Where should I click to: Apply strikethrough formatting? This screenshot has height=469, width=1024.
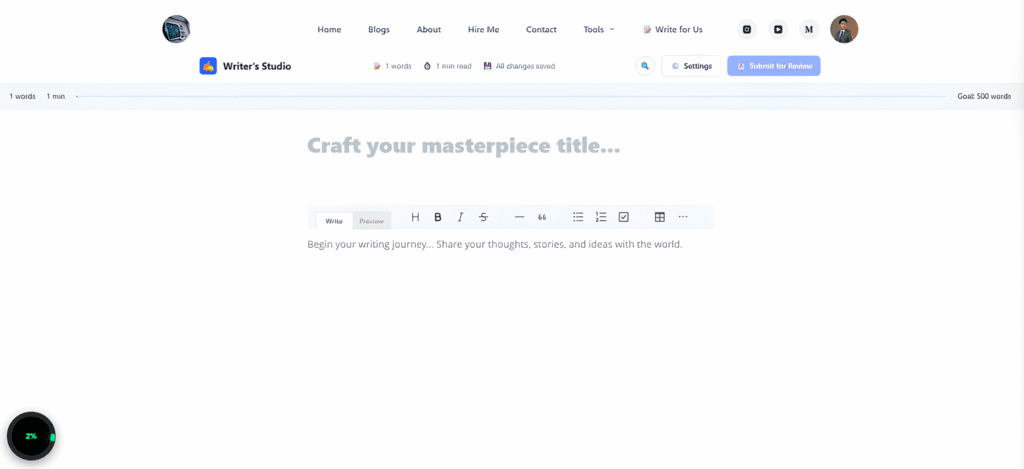click(x=483, y=217)
